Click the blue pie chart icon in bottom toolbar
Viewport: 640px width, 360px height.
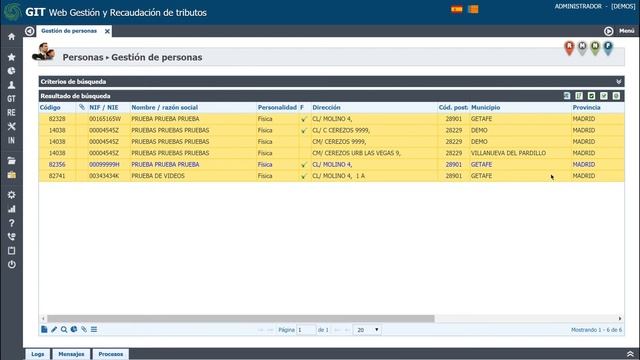tap(74, 329)
